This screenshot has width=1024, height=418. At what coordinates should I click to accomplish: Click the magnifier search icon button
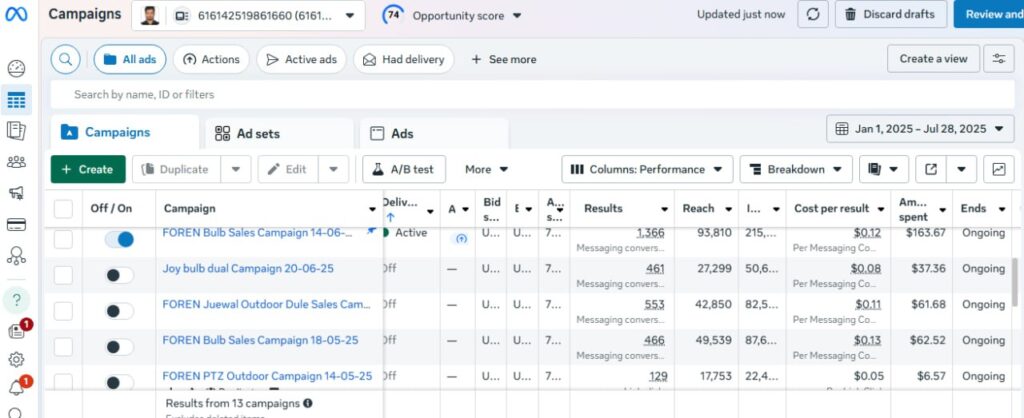(x=65, y=59)
